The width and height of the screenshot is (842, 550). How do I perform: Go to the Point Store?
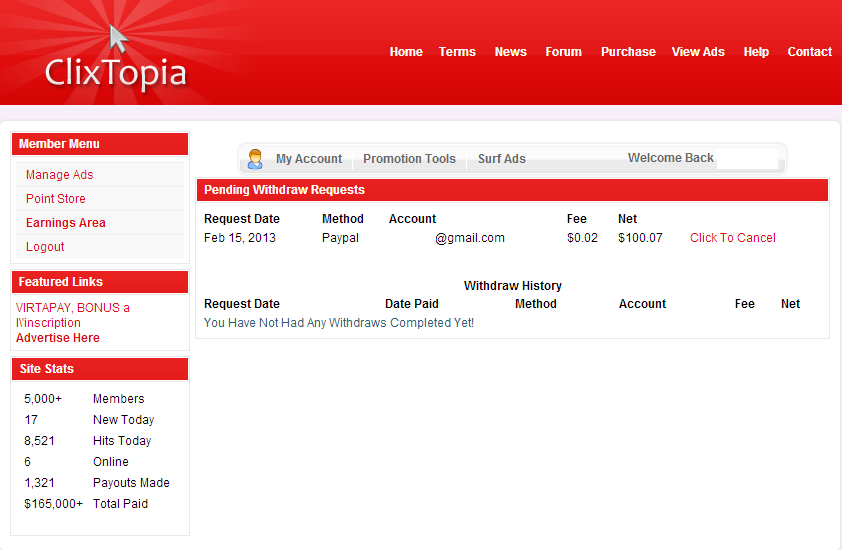(56, 199)
